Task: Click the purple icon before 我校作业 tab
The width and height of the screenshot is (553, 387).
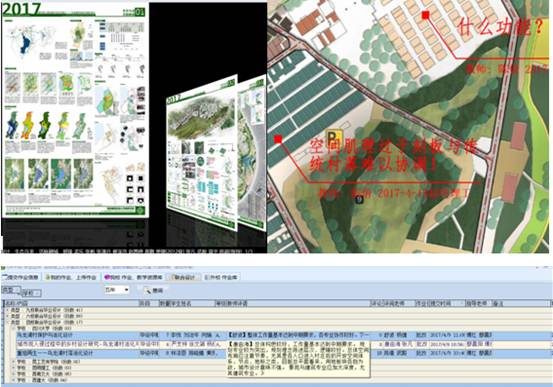Action: pos(107,277)
